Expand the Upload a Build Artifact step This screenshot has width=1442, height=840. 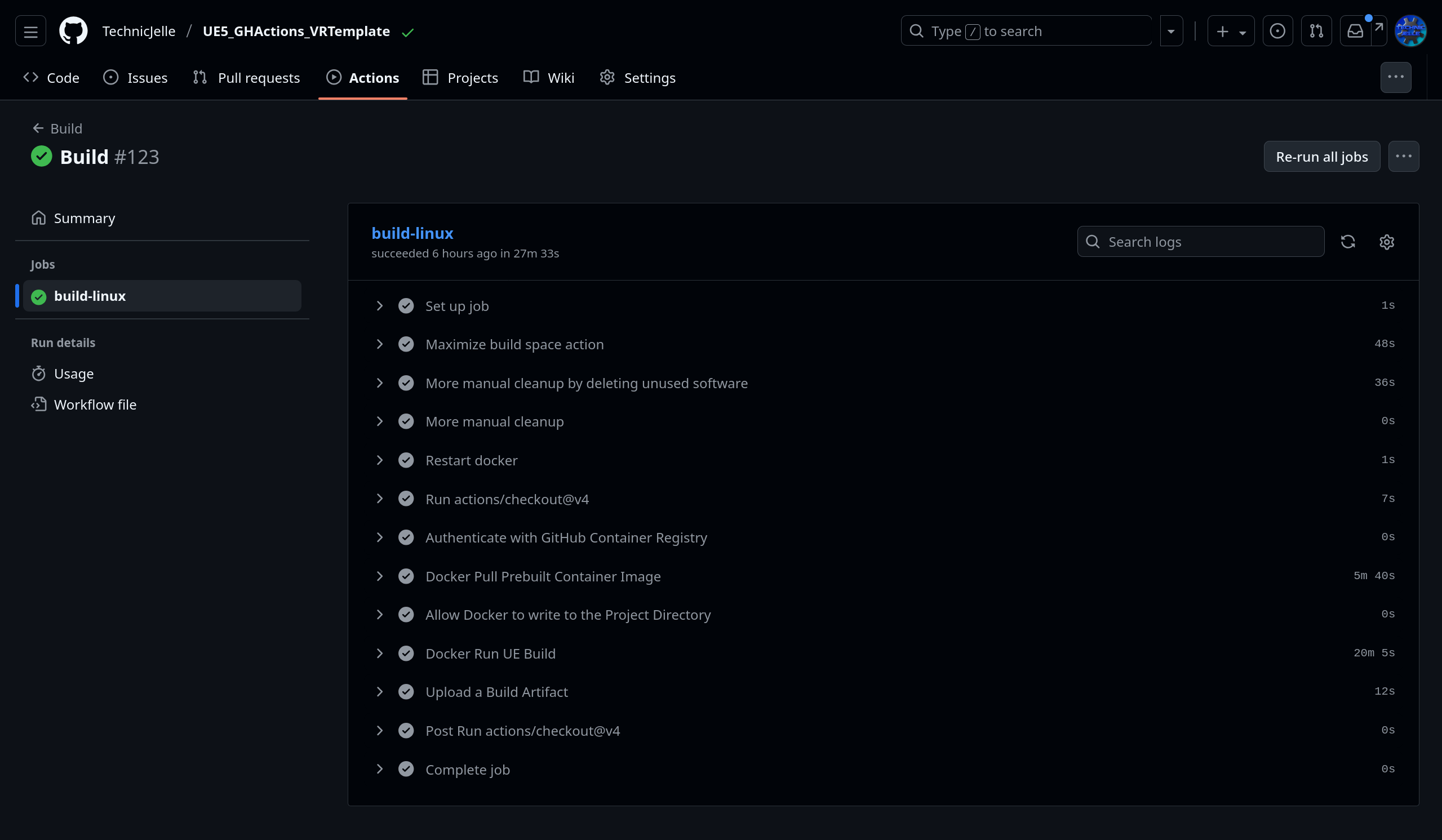(x=379, y=692)
